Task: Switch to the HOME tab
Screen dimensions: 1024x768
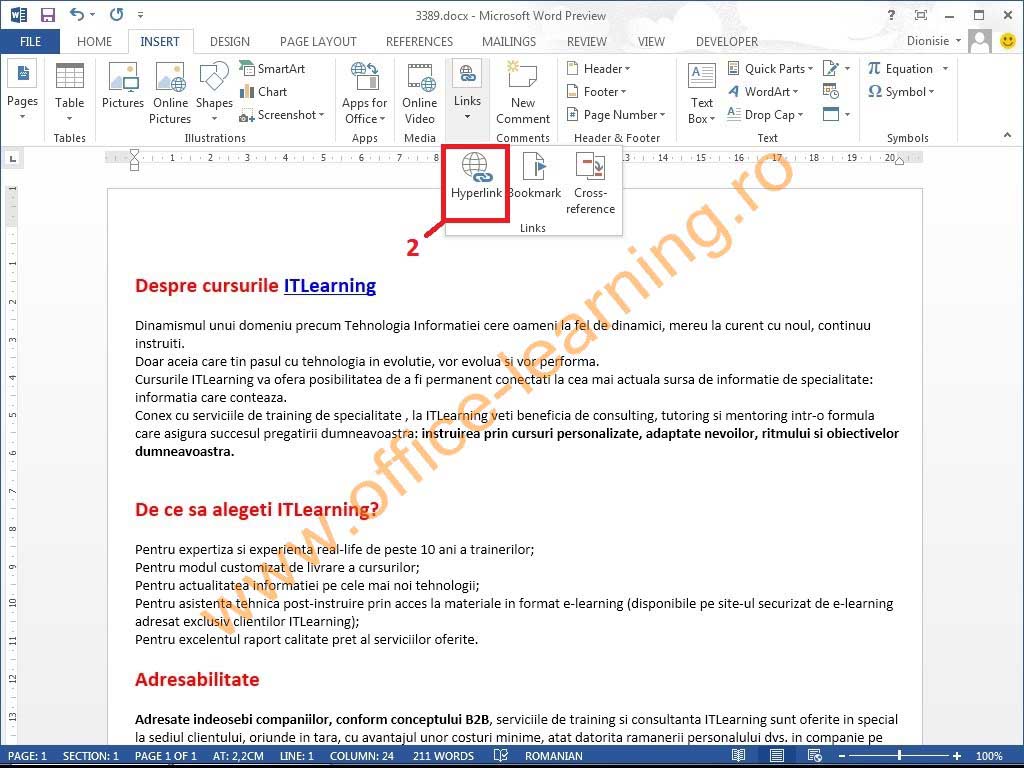Action: coord(94,42)
